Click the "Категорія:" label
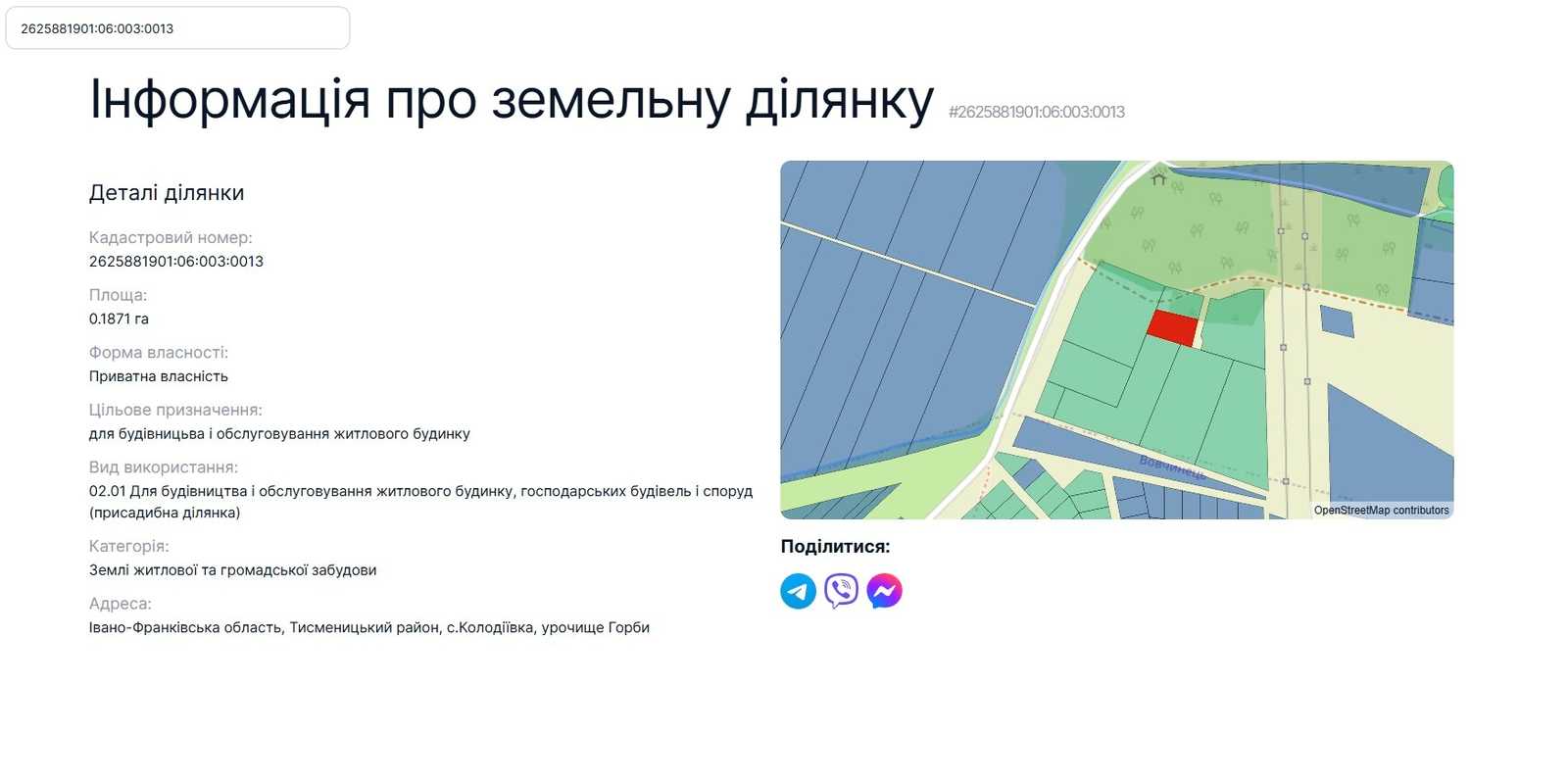Viewport: 1568px width, 784px height. pyautogui.click(x=129, y=546)
